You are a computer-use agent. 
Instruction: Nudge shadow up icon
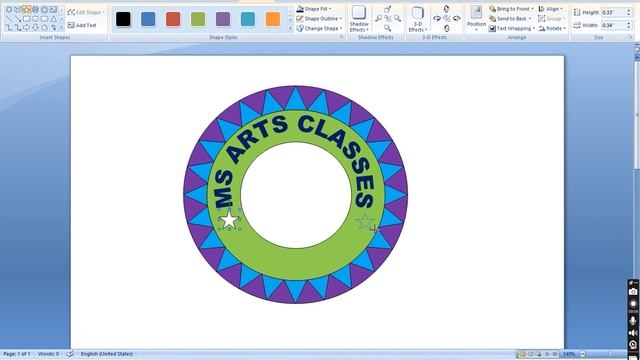[387, 9]
